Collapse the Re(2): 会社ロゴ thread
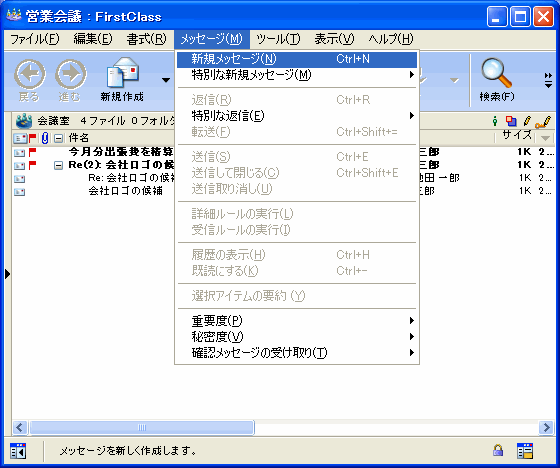This screenshot has width=560, height=468. point(59,165)
